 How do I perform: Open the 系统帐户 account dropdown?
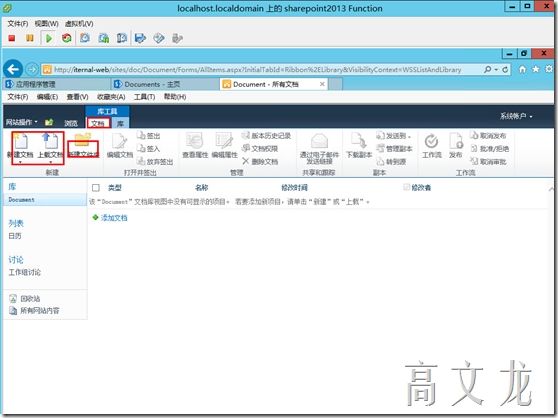[x=516, y=116]
